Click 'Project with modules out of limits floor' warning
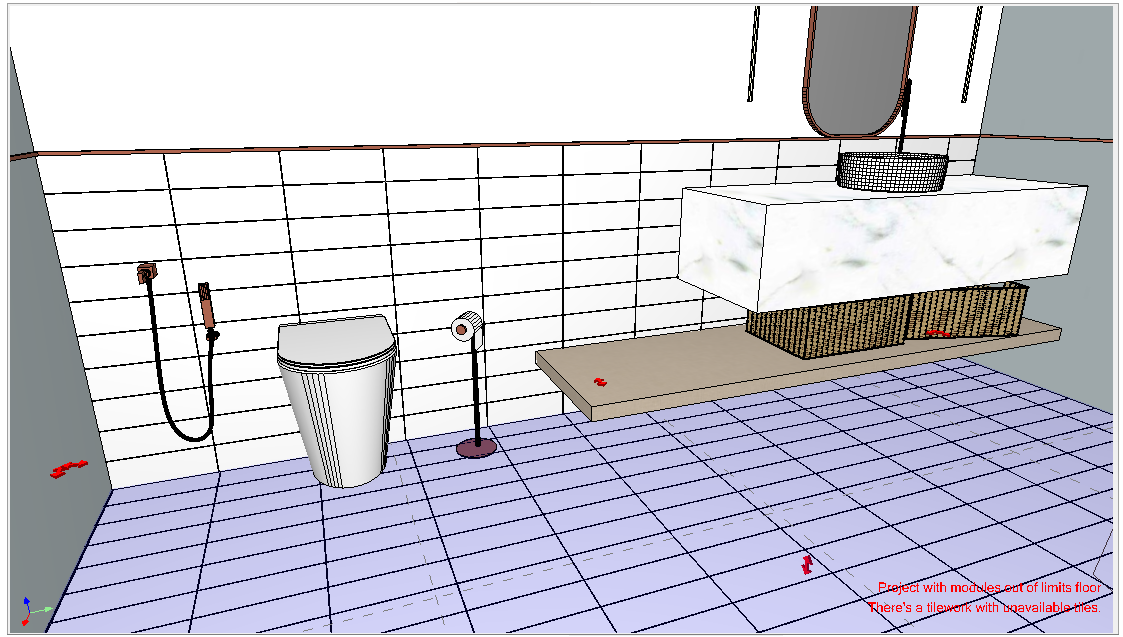 989,588
